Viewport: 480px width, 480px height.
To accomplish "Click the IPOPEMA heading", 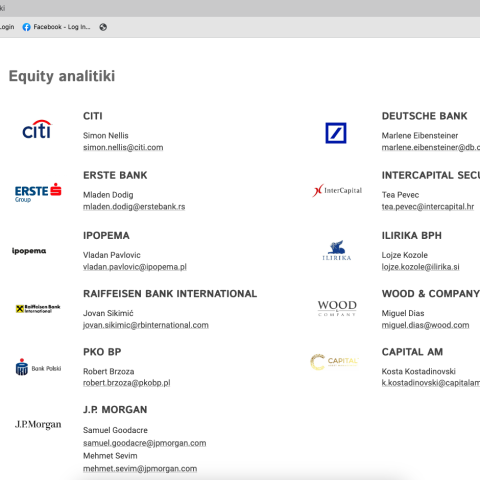I will (106, 236).
